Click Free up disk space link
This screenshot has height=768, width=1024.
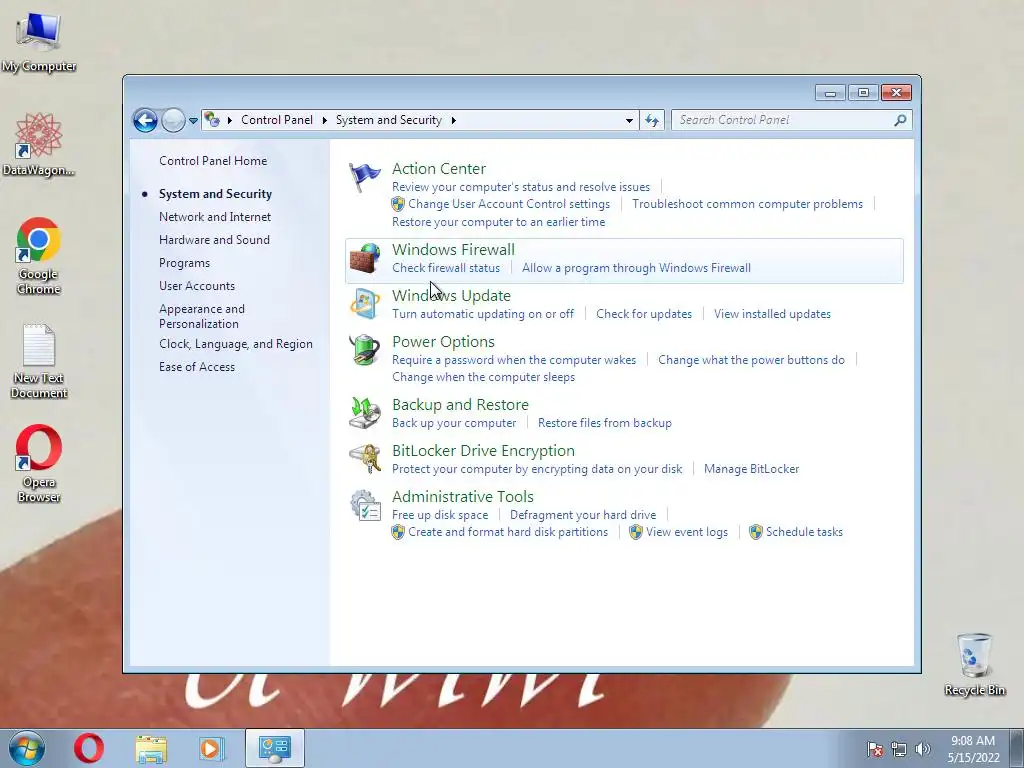click(x=440, y=515)
